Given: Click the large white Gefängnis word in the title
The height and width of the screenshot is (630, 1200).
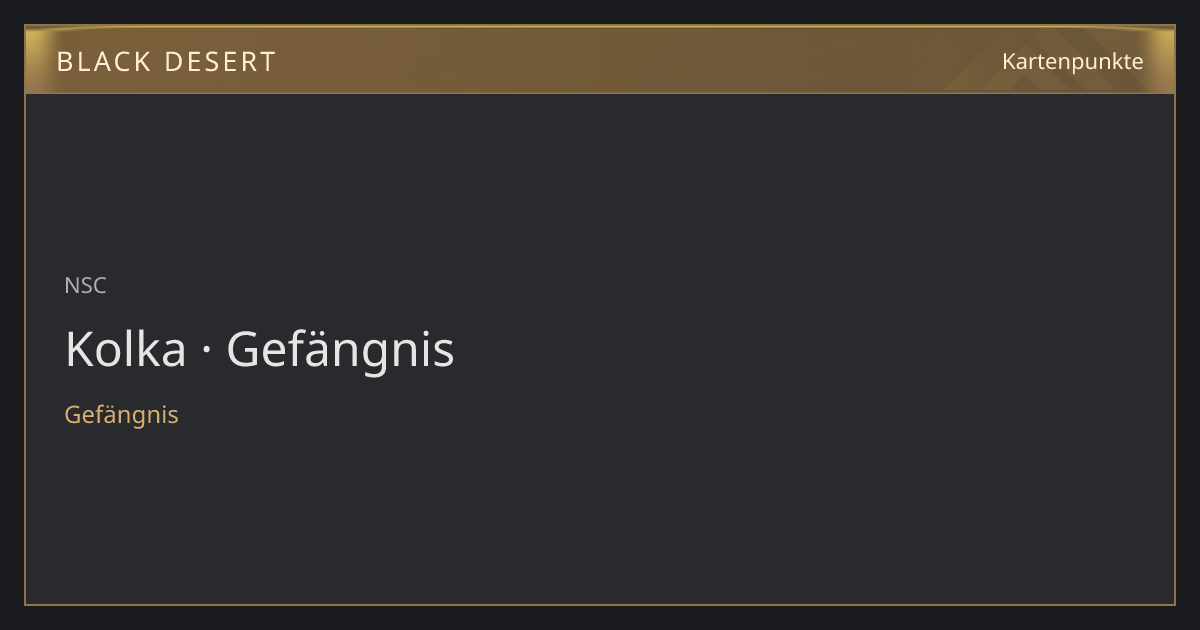Looking at the screenshot, I should click(x=341, y=351).
